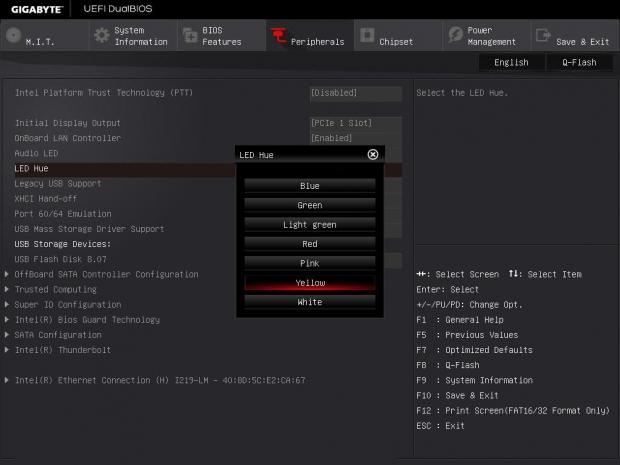Close the LED Hue popup
The height and width of the screenshot is (465, 620).
(x=372, y=154)
